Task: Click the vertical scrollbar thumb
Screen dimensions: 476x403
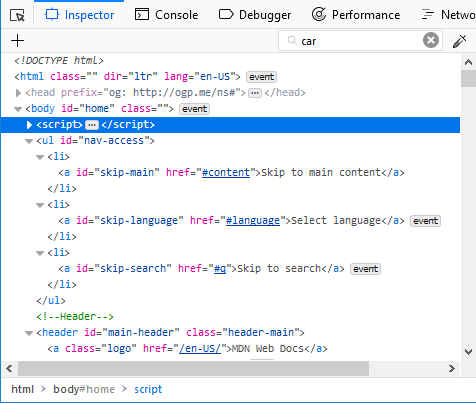Action: pyautogui.click(x=468, y=79)
